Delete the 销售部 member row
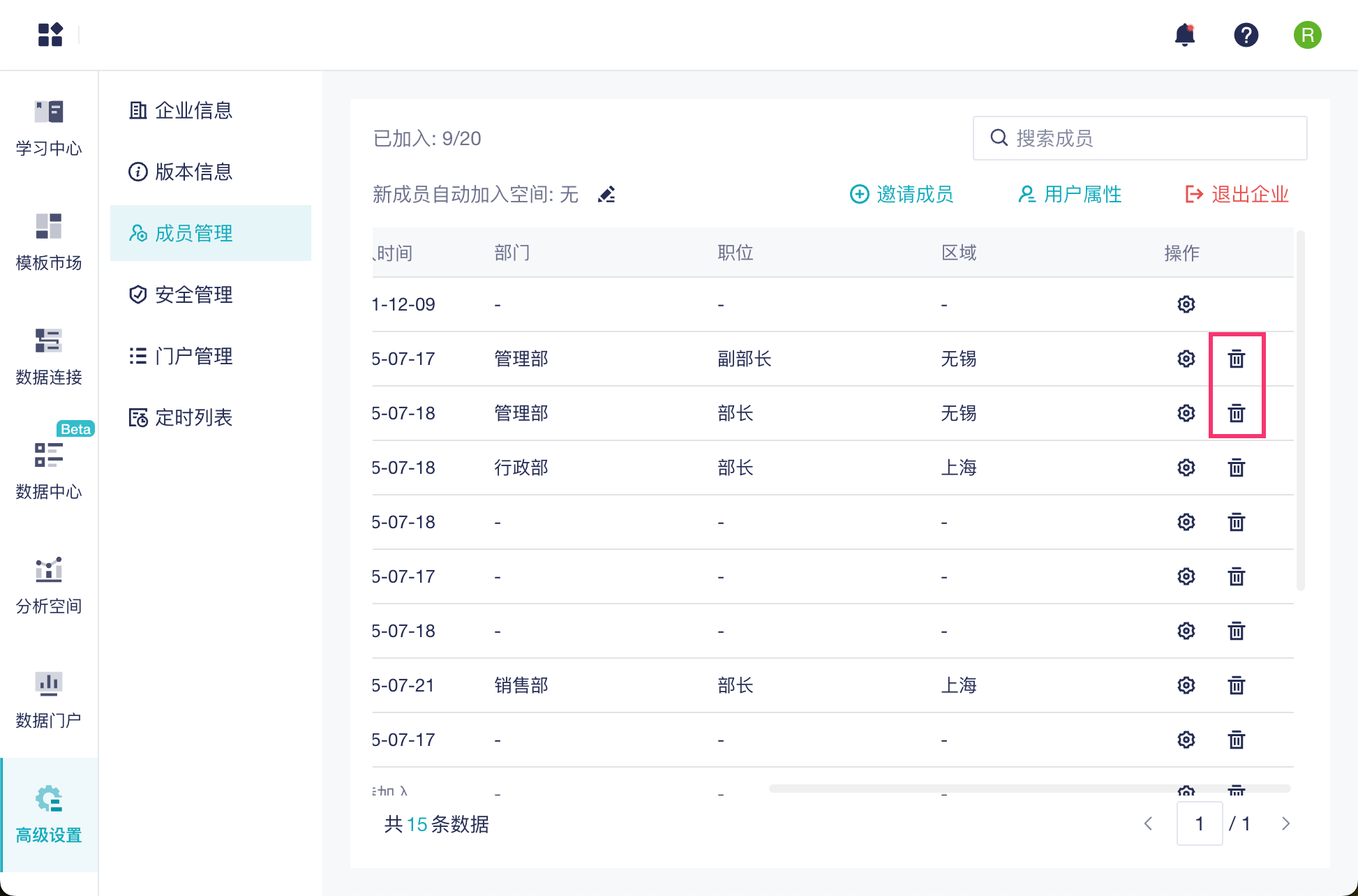 click(x=1236, y=685)
